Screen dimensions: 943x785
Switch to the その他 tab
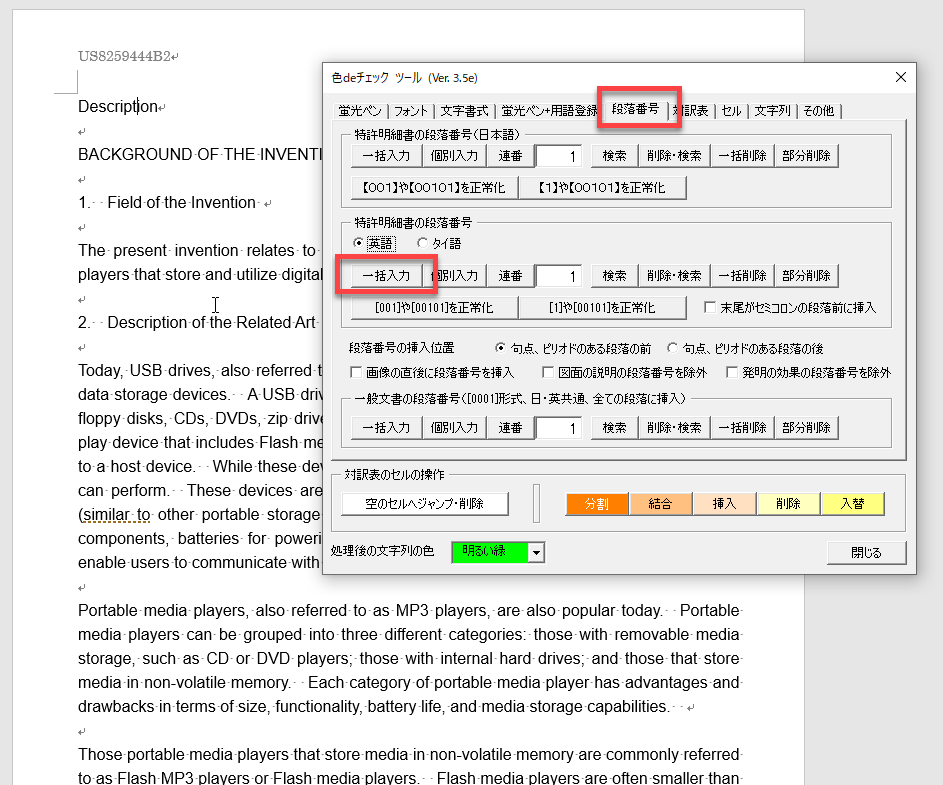point(818,111)
